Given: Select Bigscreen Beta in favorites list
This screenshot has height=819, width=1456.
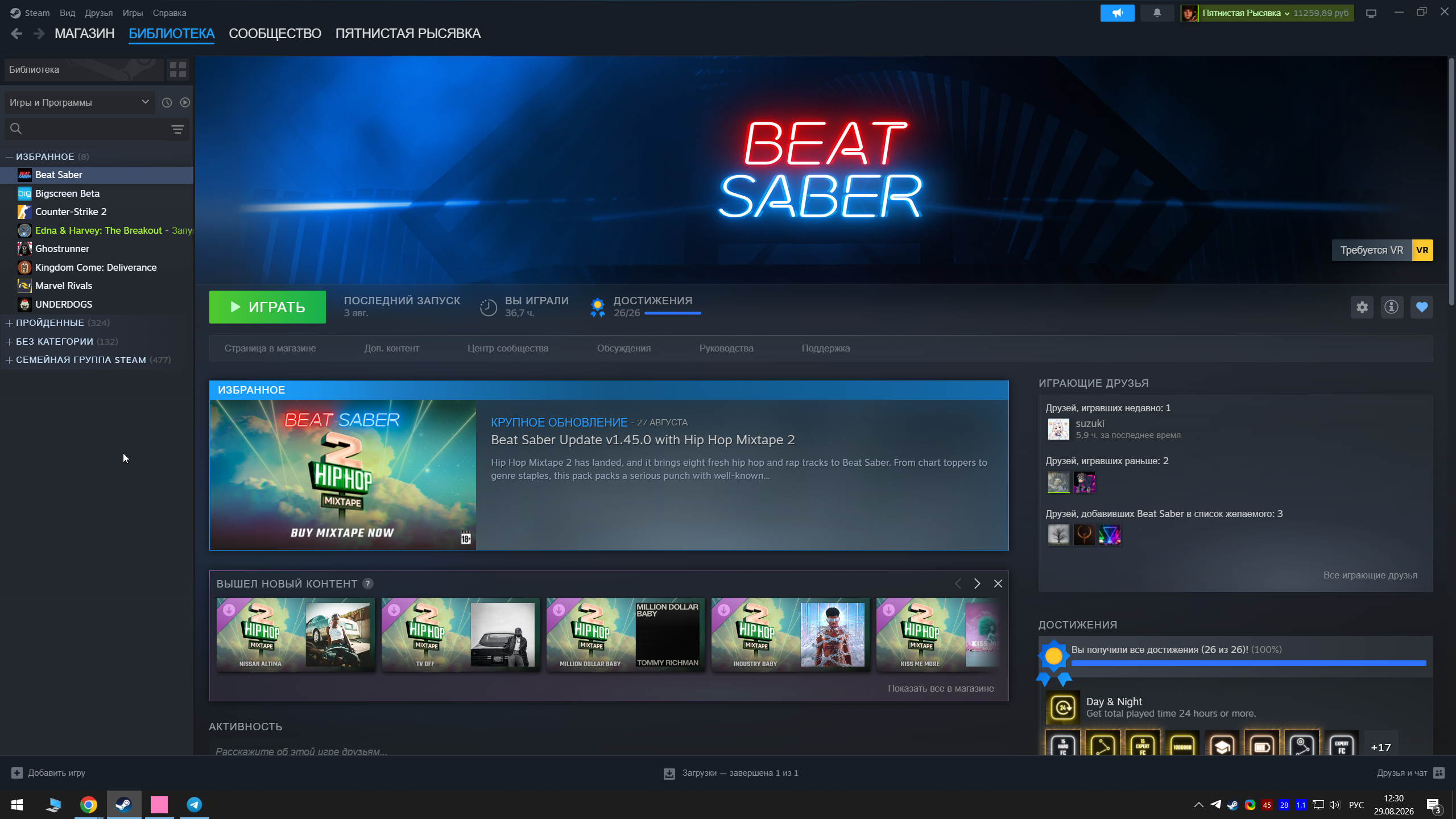Looking at the screenshot, I should [x=97, y=193].
